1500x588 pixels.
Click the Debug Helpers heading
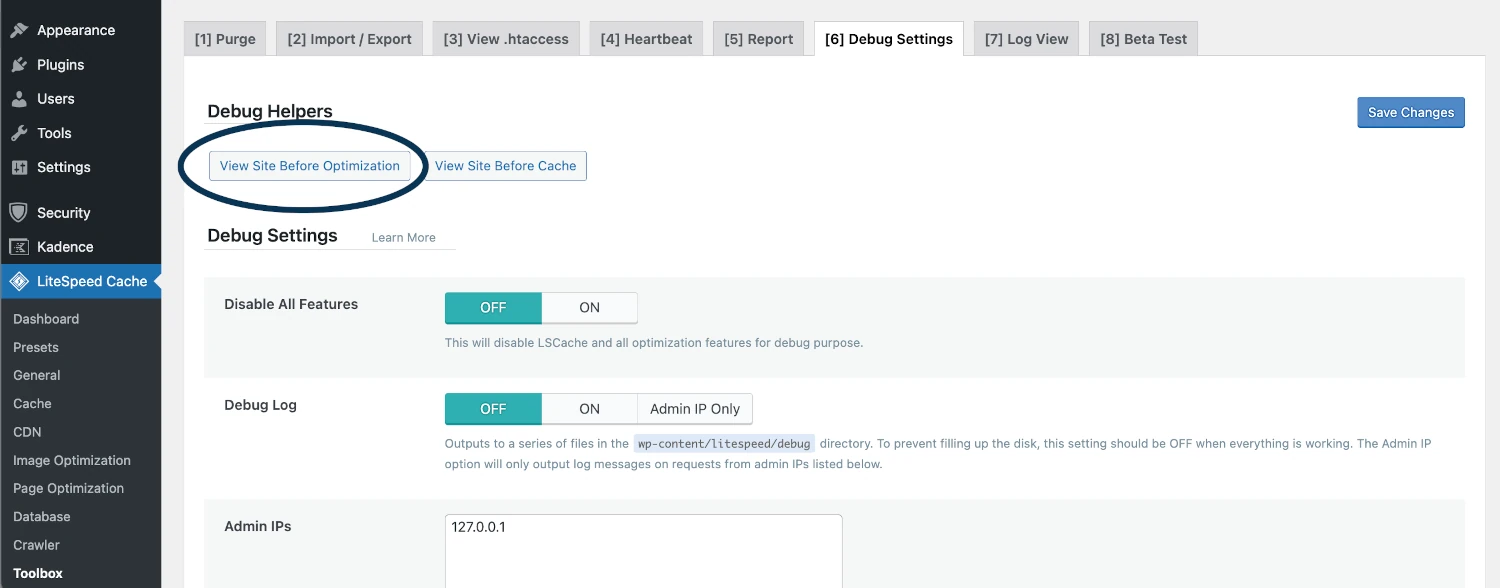[270, 111]
